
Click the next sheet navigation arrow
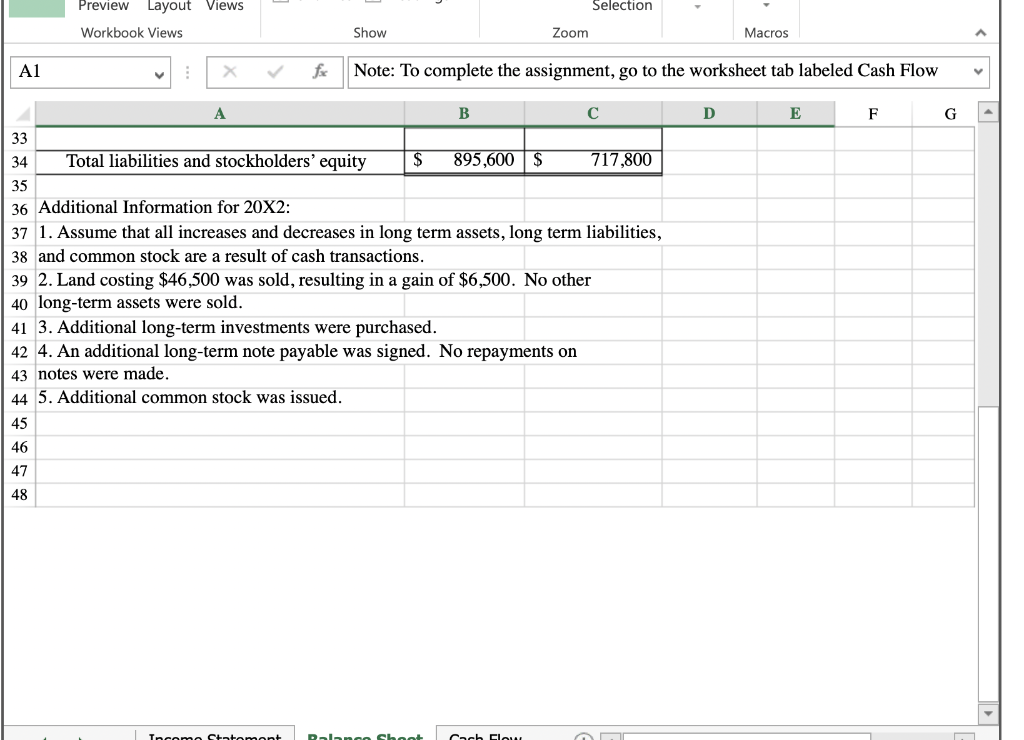click(x=80, y=735)
